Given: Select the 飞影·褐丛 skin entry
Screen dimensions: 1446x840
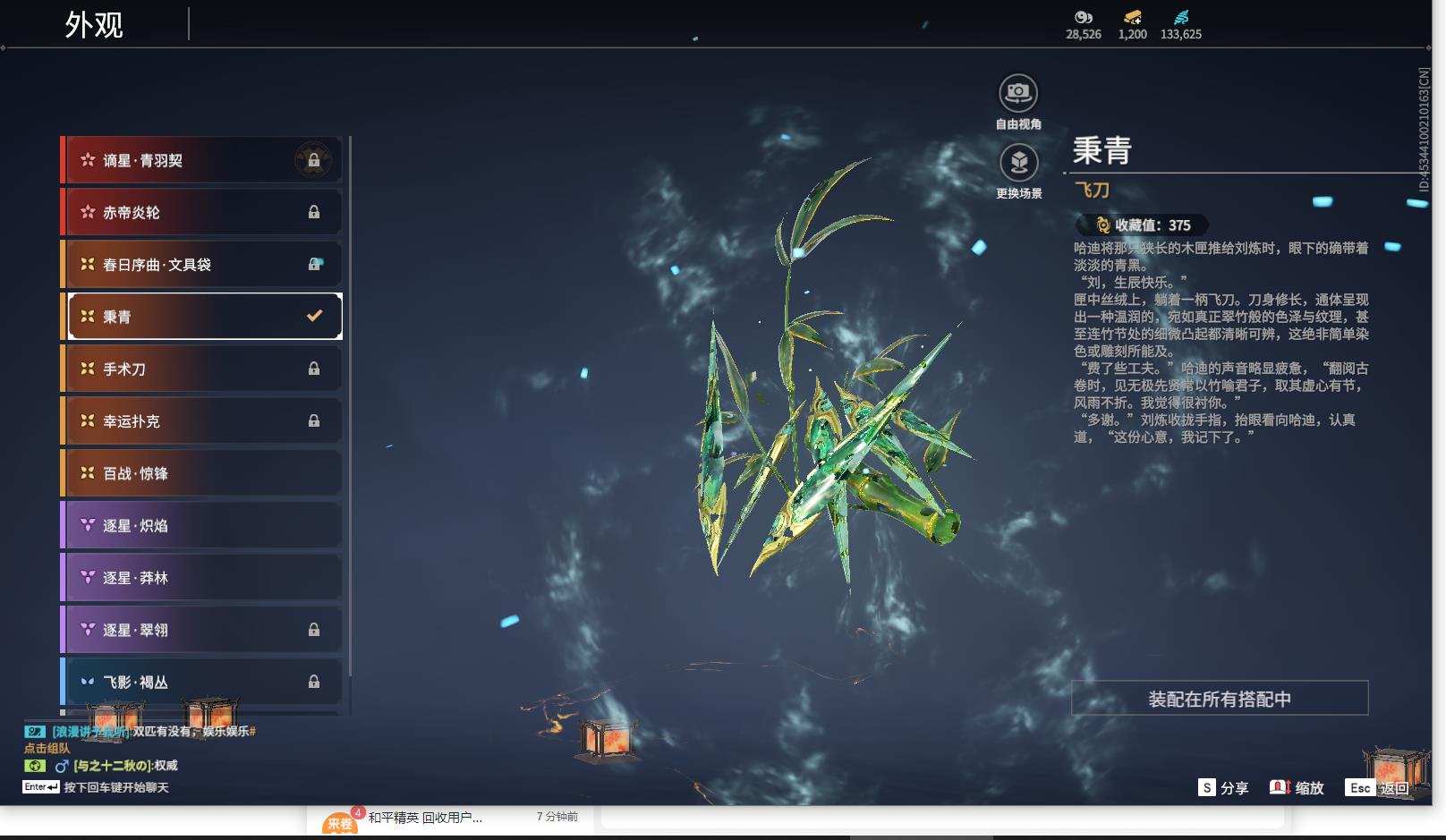Looking at the screenshot, I should tap(201, 682).
